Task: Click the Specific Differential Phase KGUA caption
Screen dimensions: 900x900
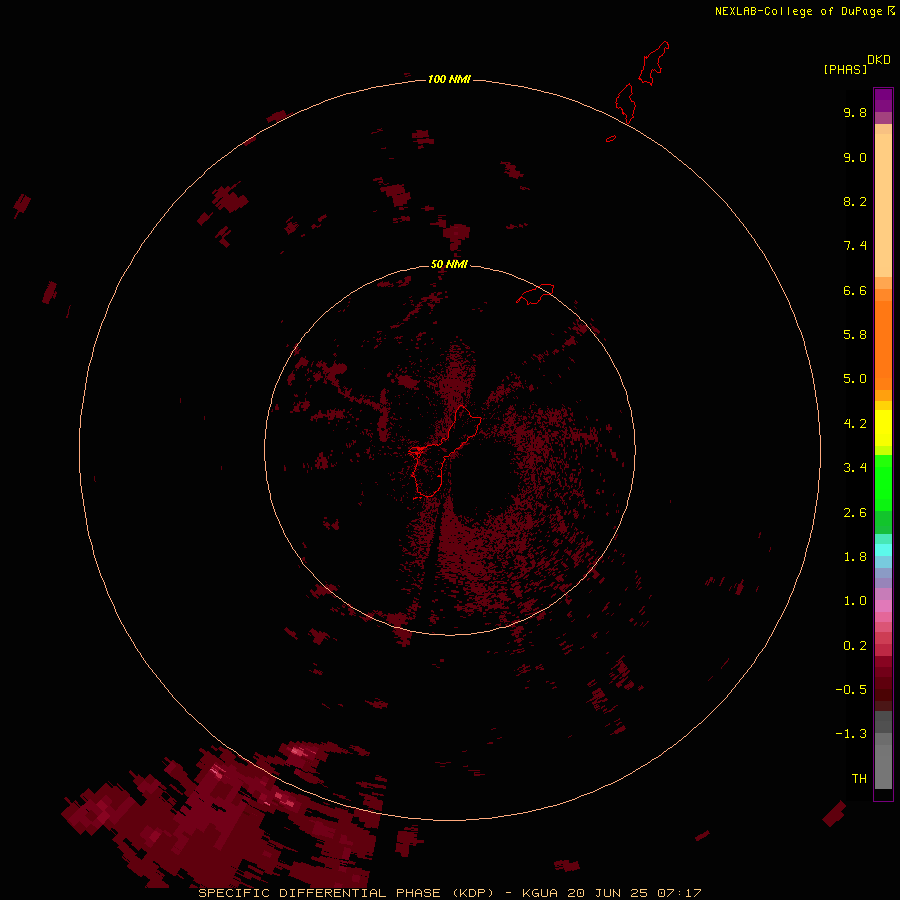Action: point(449,893)
